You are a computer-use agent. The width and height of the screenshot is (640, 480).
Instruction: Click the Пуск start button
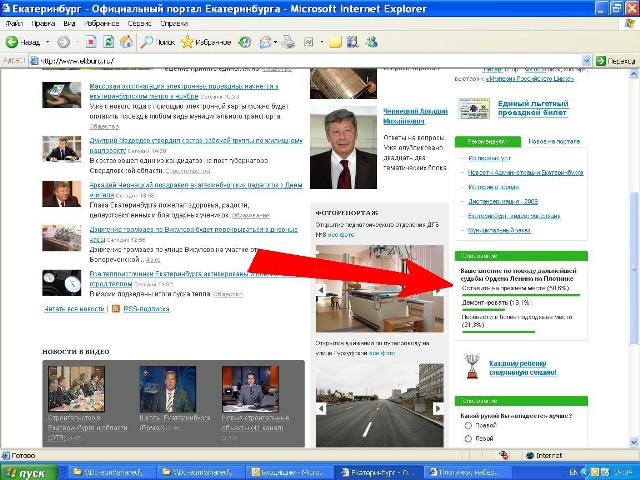click(x=29, y=473)
